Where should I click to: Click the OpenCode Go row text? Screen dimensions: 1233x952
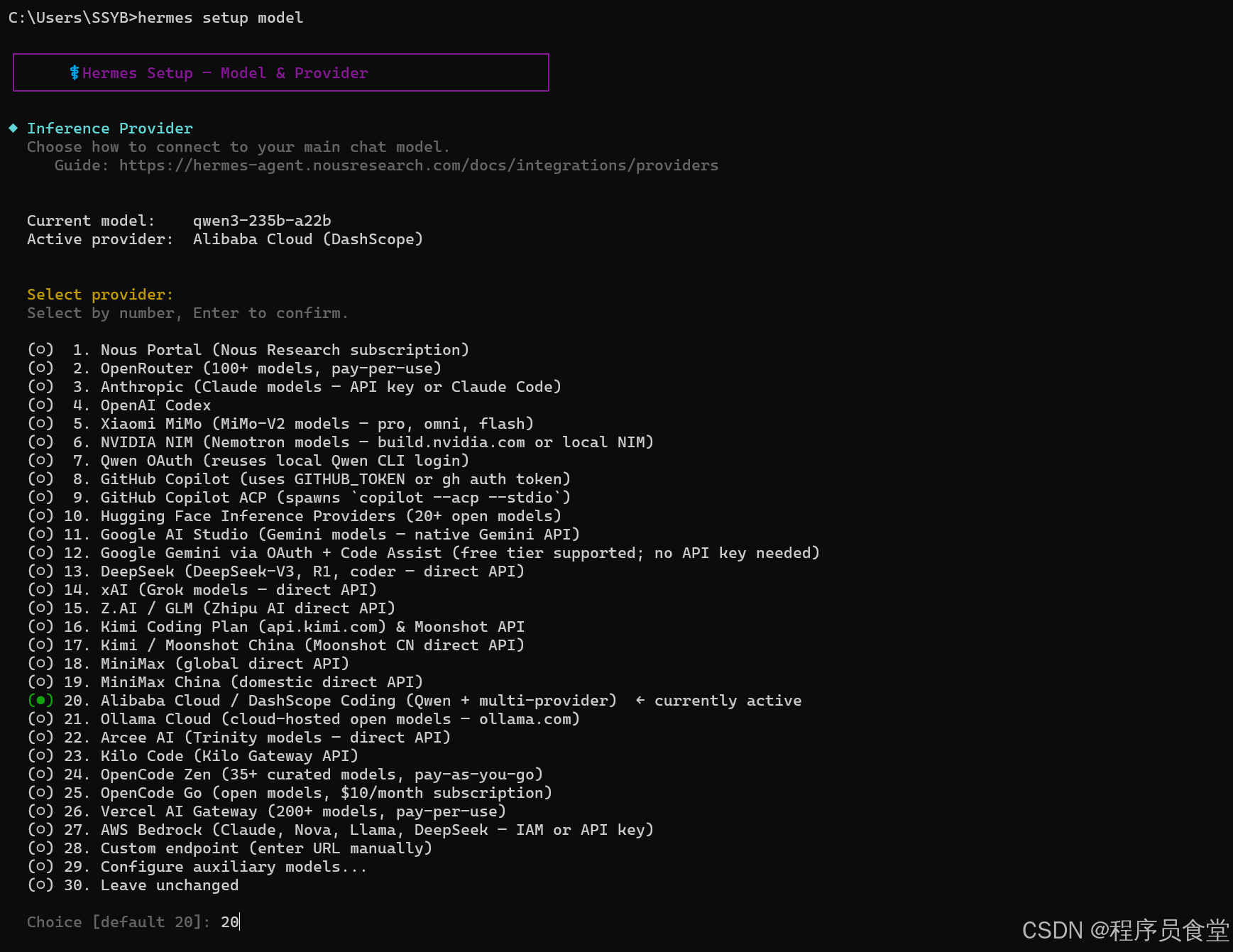[327, 793]
